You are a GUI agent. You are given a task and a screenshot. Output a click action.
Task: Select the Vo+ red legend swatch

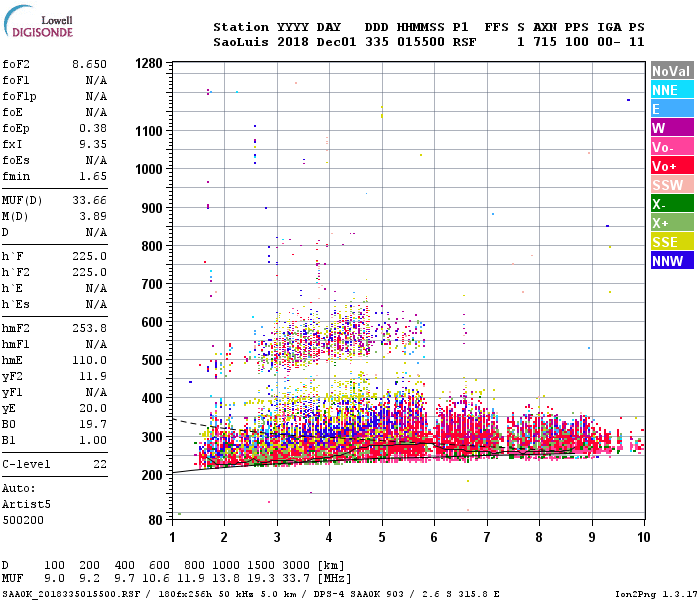pyautogui.click(x=672, y=166)
